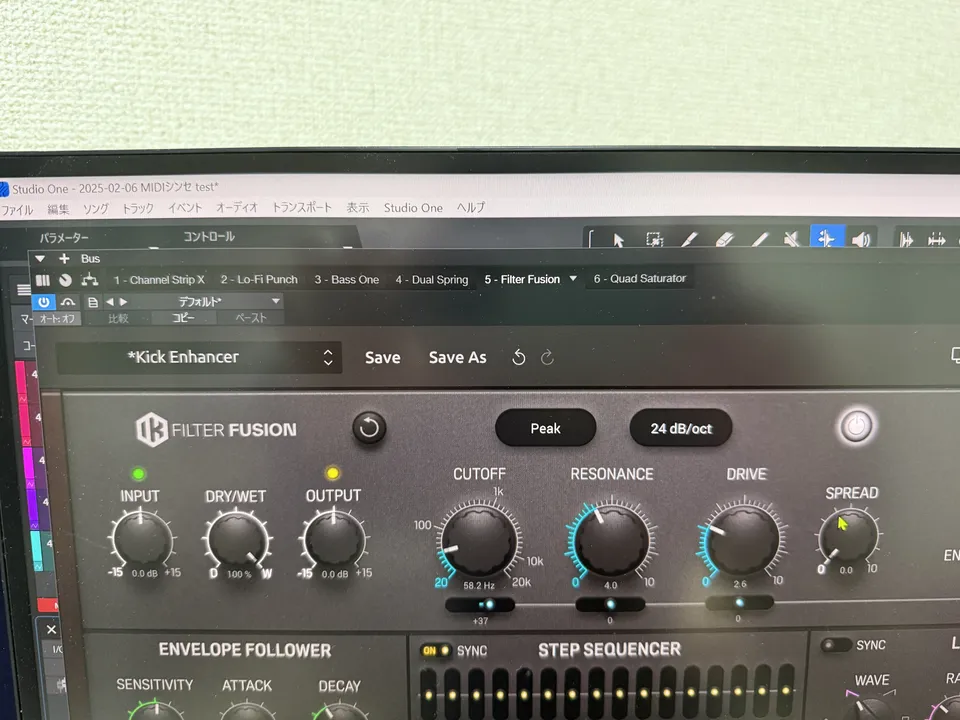Click the Peak filter type button
The image size is (960, 720).
coord(545,428)
